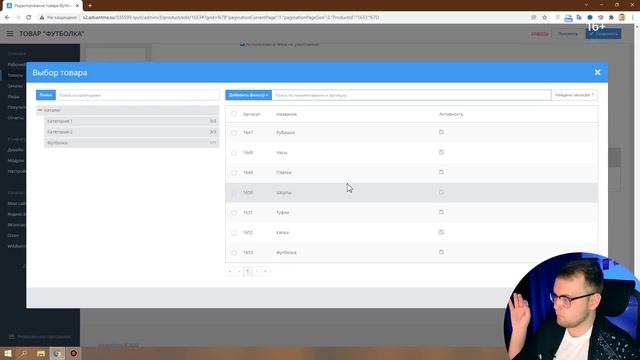The image size is (640, 360).
Task: Focus the name and article search field
Action: (411, 95)
